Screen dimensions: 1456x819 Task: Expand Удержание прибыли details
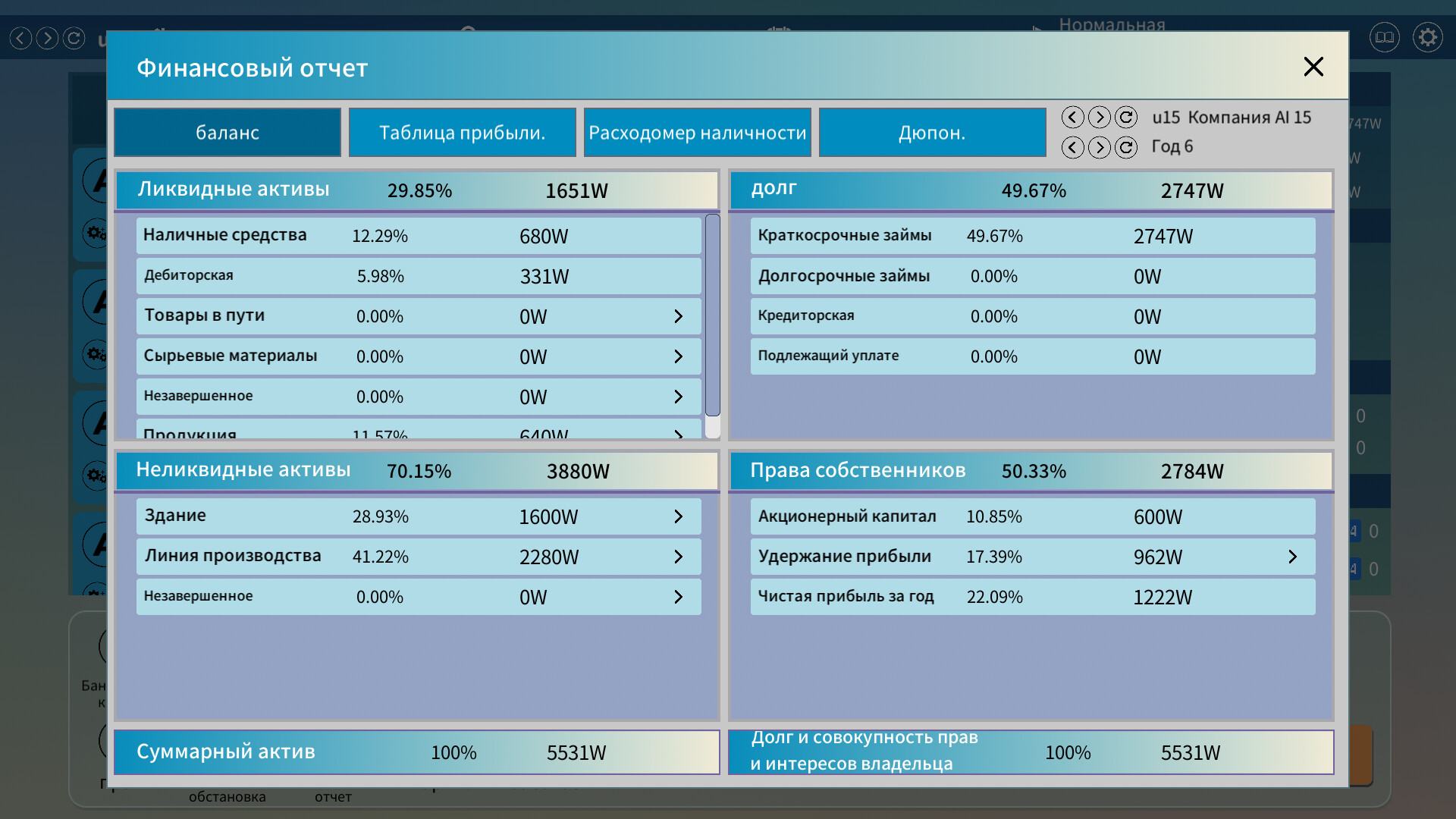coord(1292,557)
